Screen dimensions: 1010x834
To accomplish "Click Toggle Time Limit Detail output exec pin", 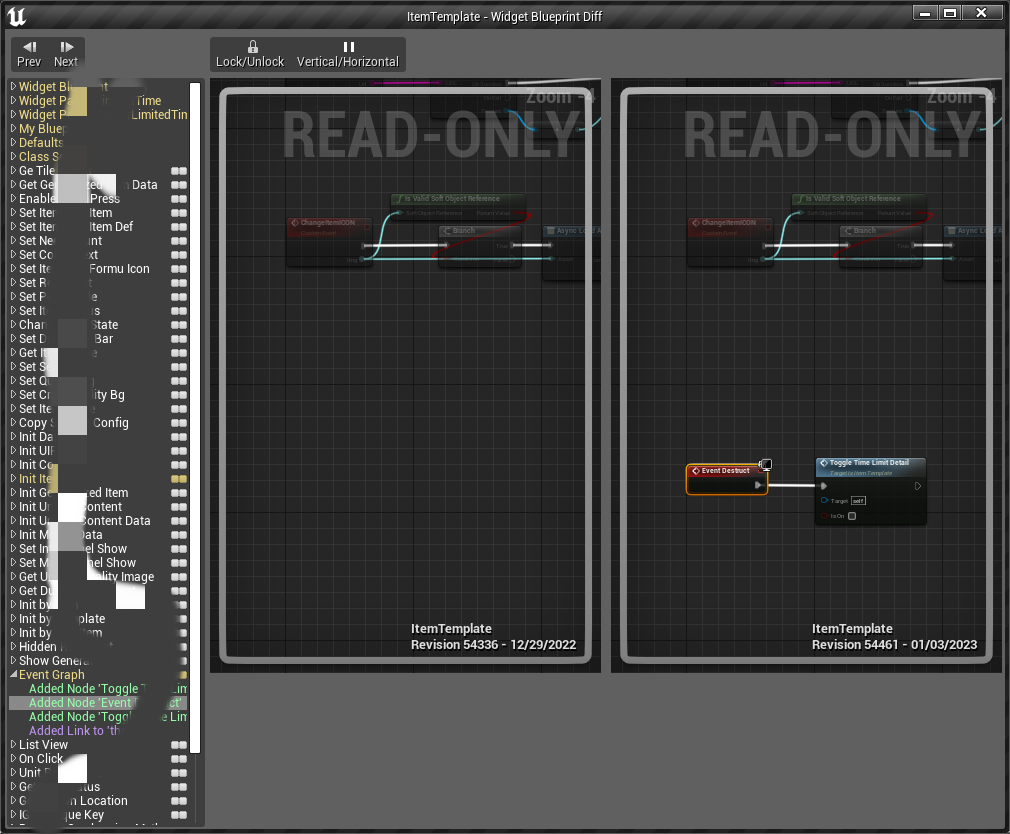I will pos(917,486).
